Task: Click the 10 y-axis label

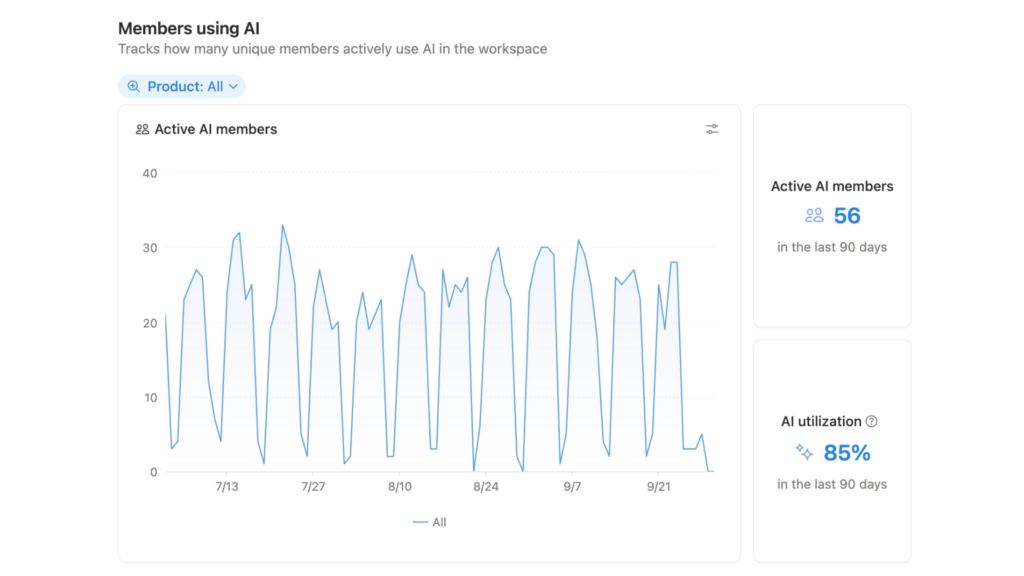Action: point(150,398)
